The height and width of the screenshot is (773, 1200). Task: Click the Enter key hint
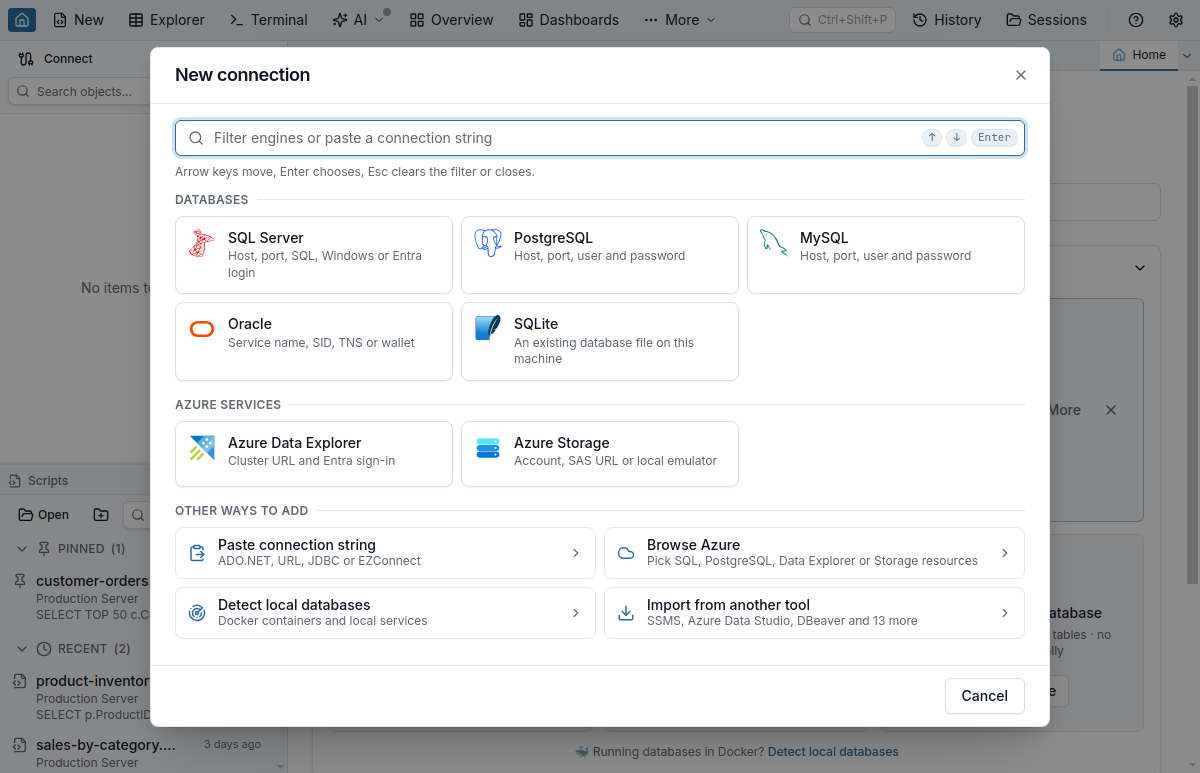[994, 138]
